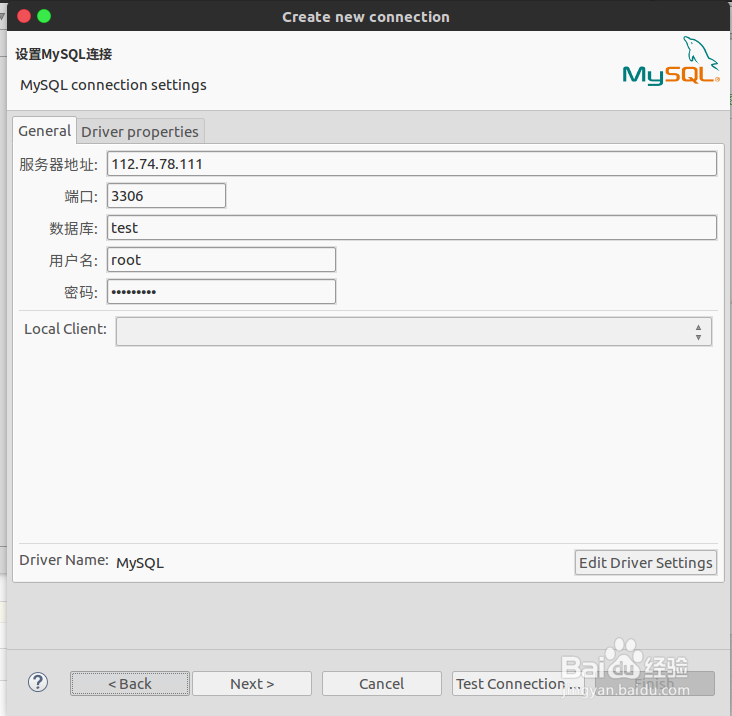Viewport: 732px width, 716px height.
Task: Focus the server address field 112.74.78.111
Action: [411, 164]
